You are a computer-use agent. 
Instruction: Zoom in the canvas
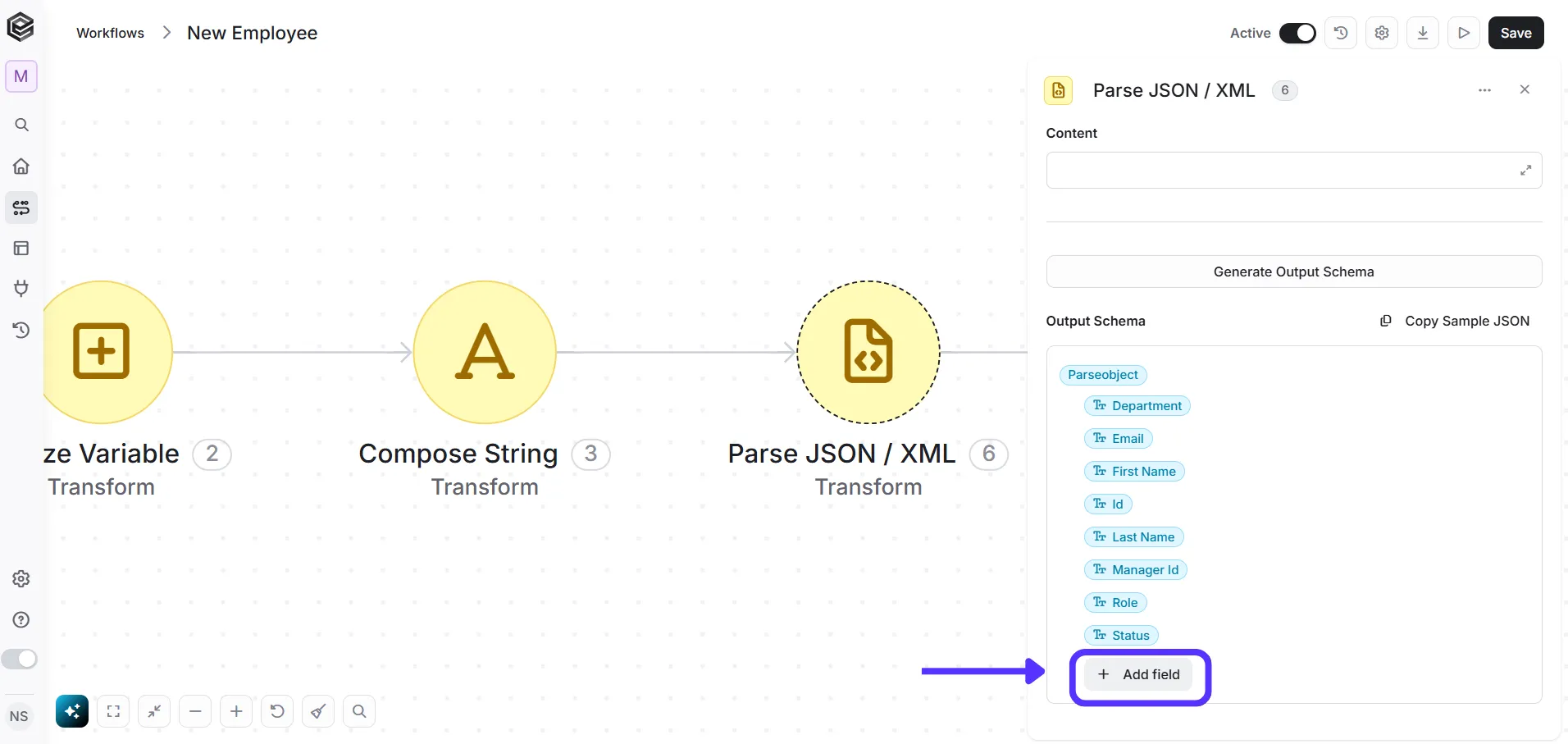236,711
